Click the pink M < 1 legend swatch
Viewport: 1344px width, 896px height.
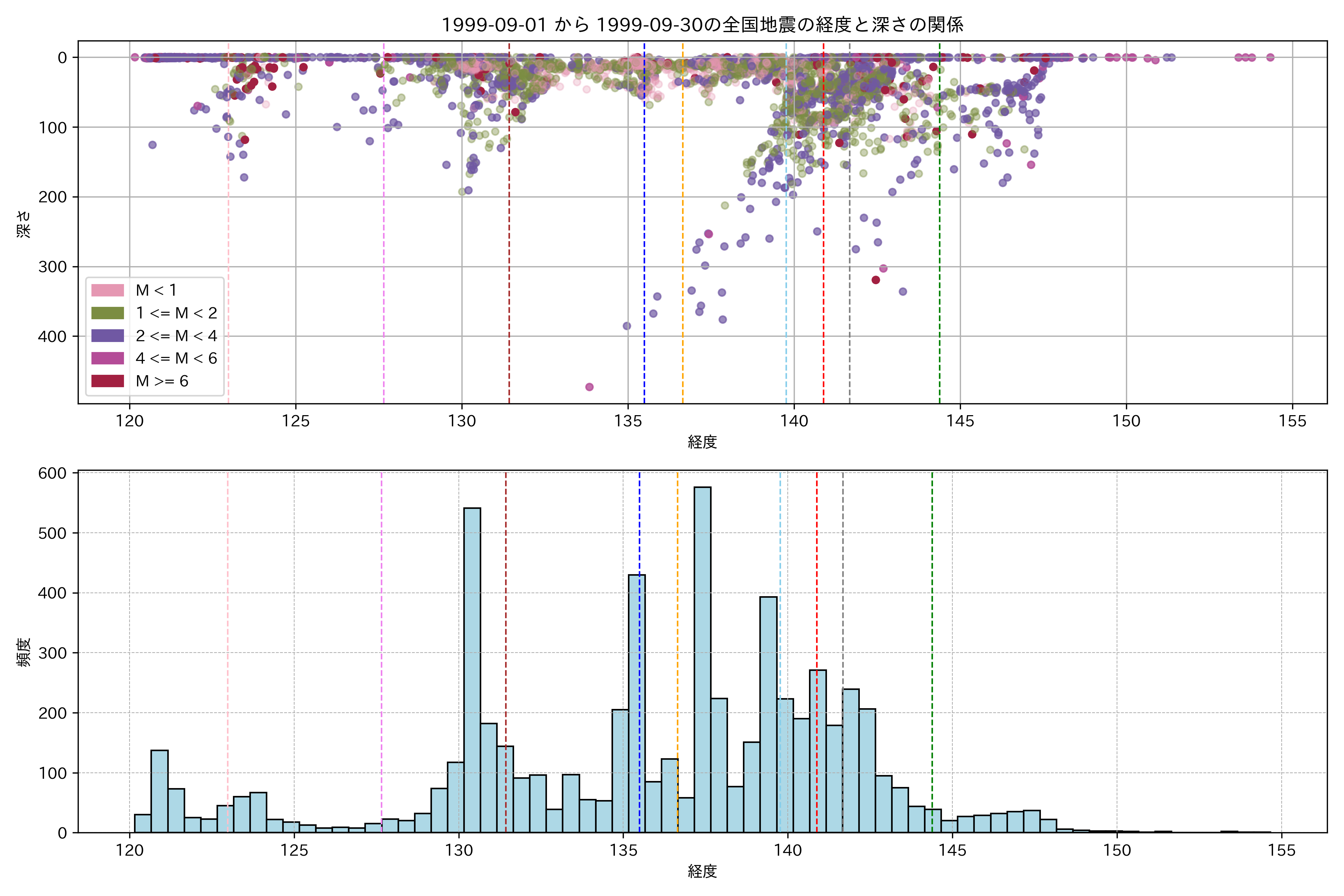[108, 290]
